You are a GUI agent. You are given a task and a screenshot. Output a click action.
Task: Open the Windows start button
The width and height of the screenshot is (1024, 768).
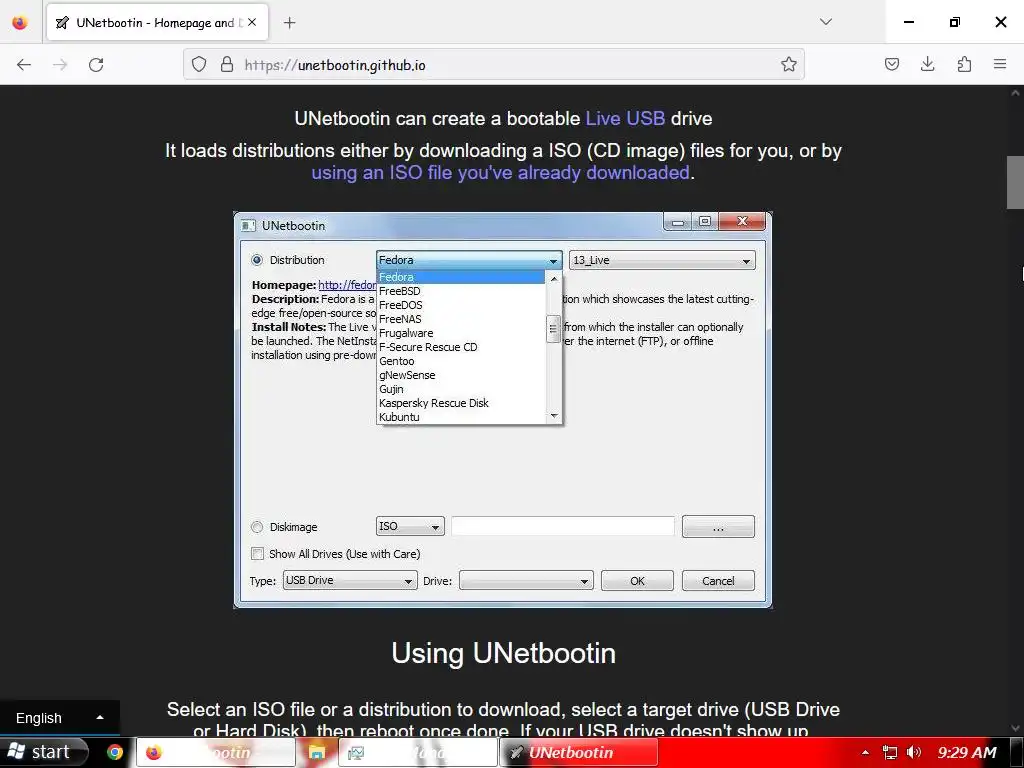pyautogui.click(x=43, y=752)
